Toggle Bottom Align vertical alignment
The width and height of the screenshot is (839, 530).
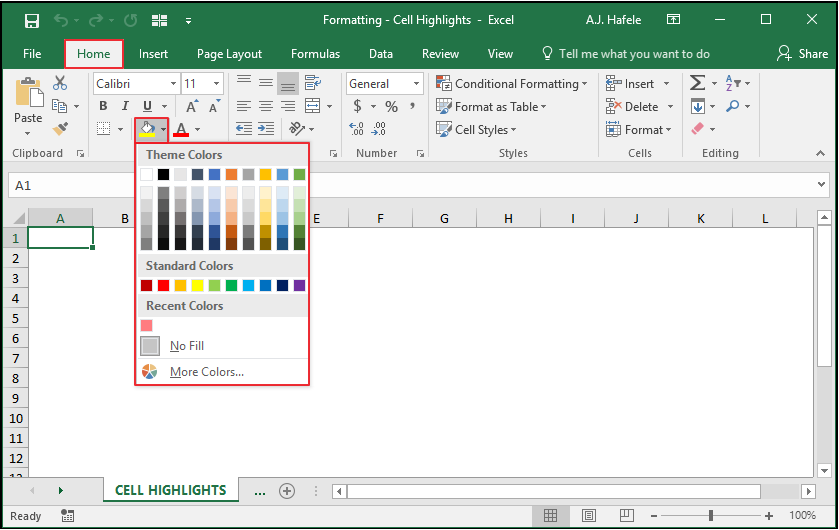pyautogui.click(x=288, y=83)
